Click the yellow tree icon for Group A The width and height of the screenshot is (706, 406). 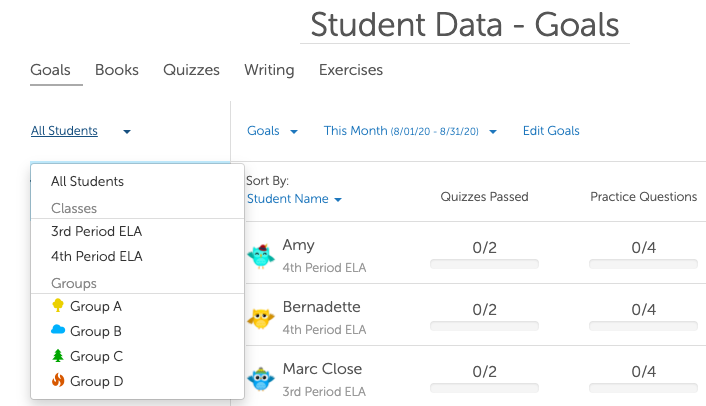[58, 306]
